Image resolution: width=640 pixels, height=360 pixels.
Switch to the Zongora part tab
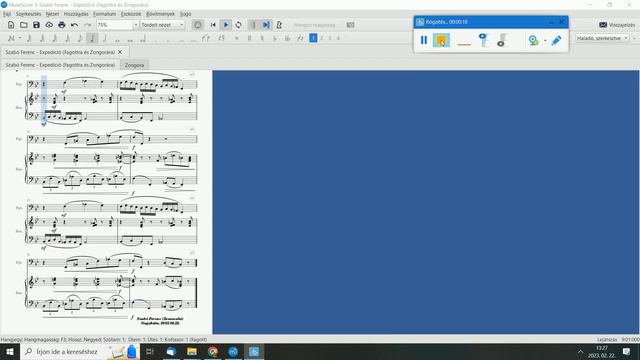point(134,65)
